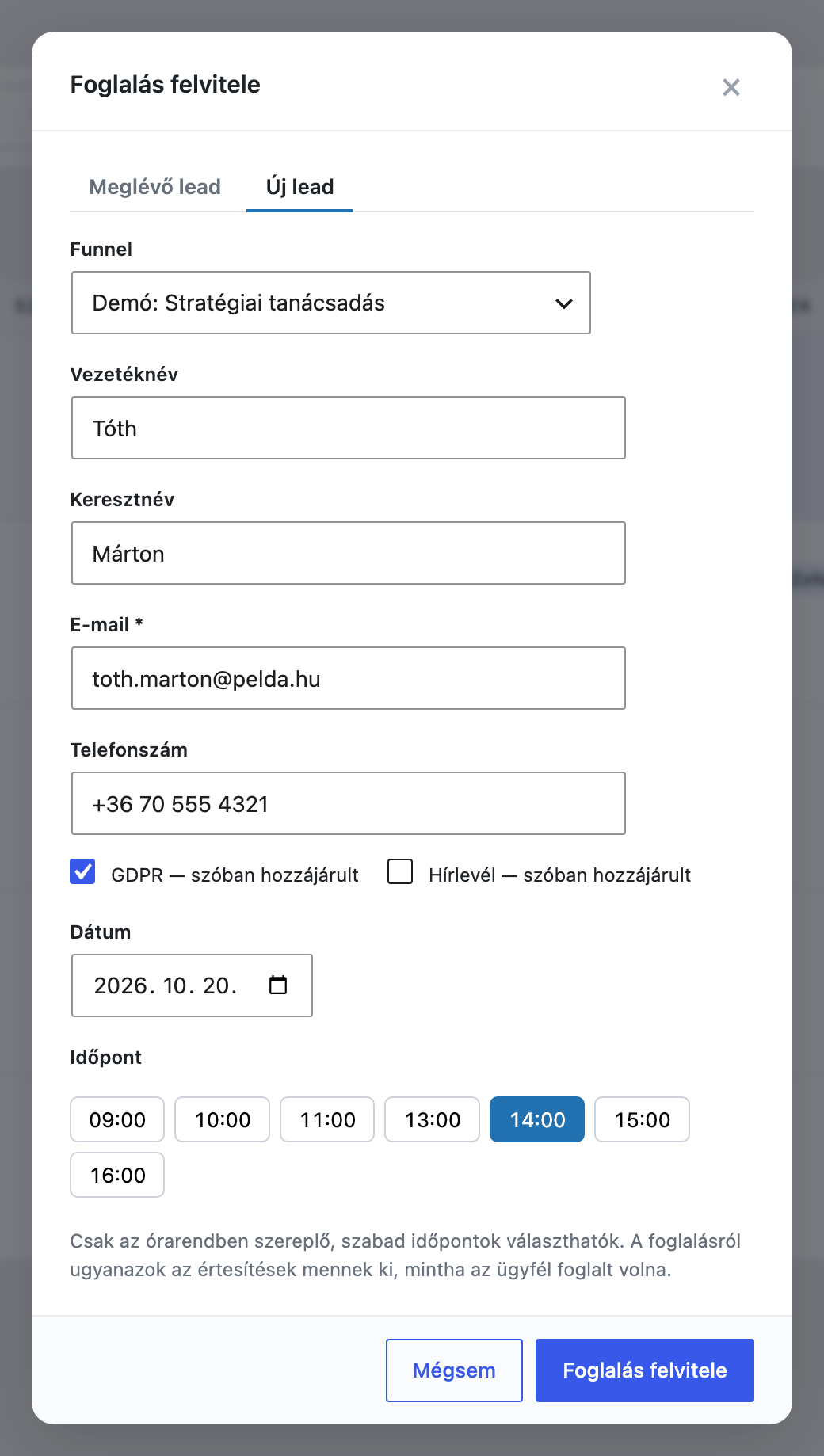Viewport: 824px width, 1456px height.
Task: Click the date text 2026. 10. 20.
Action: click(x=166, y=985)
